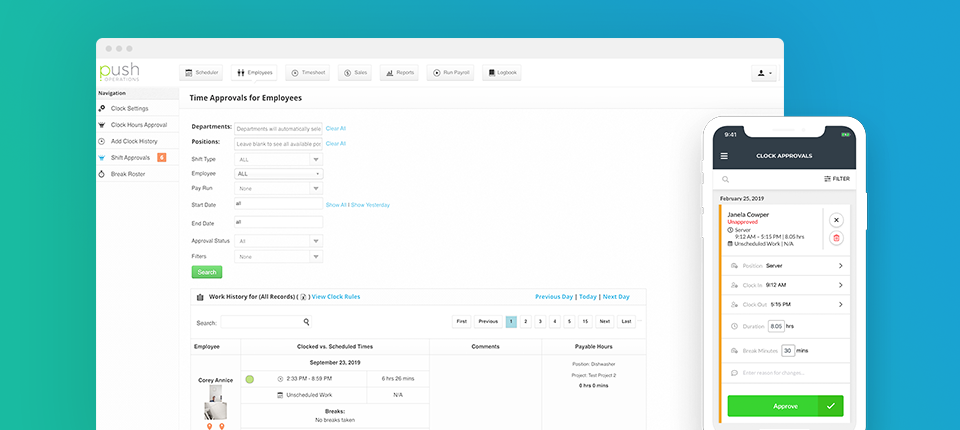Open the Run Payroll toolbar button
The image size is (960, 430).
pos(450,73)
